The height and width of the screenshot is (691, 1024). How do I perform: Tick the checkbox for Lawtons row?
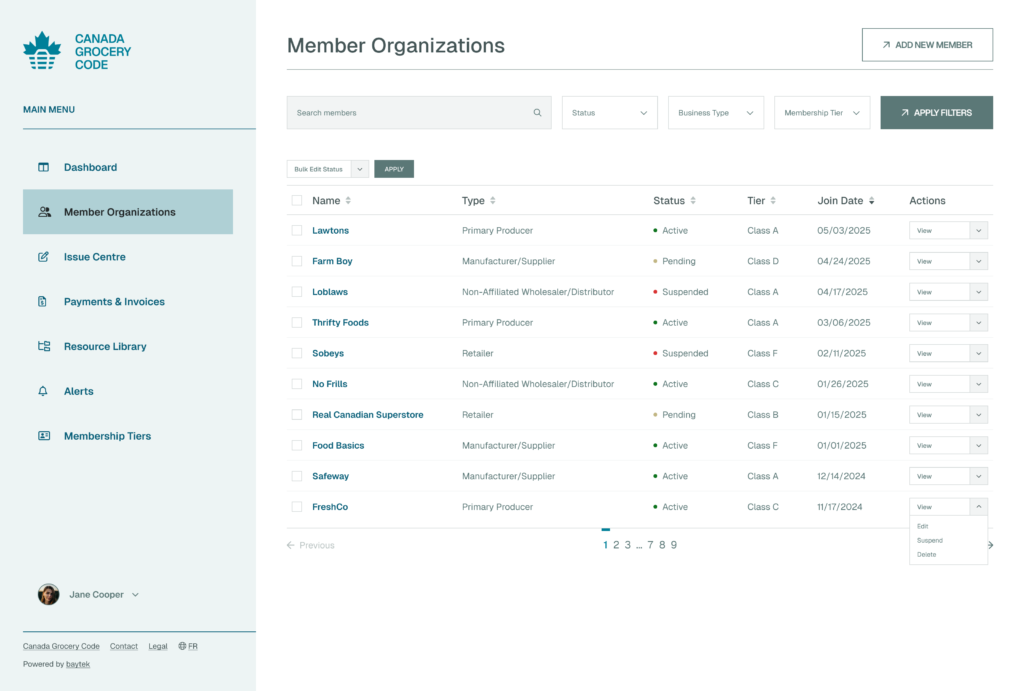[297, 231]
